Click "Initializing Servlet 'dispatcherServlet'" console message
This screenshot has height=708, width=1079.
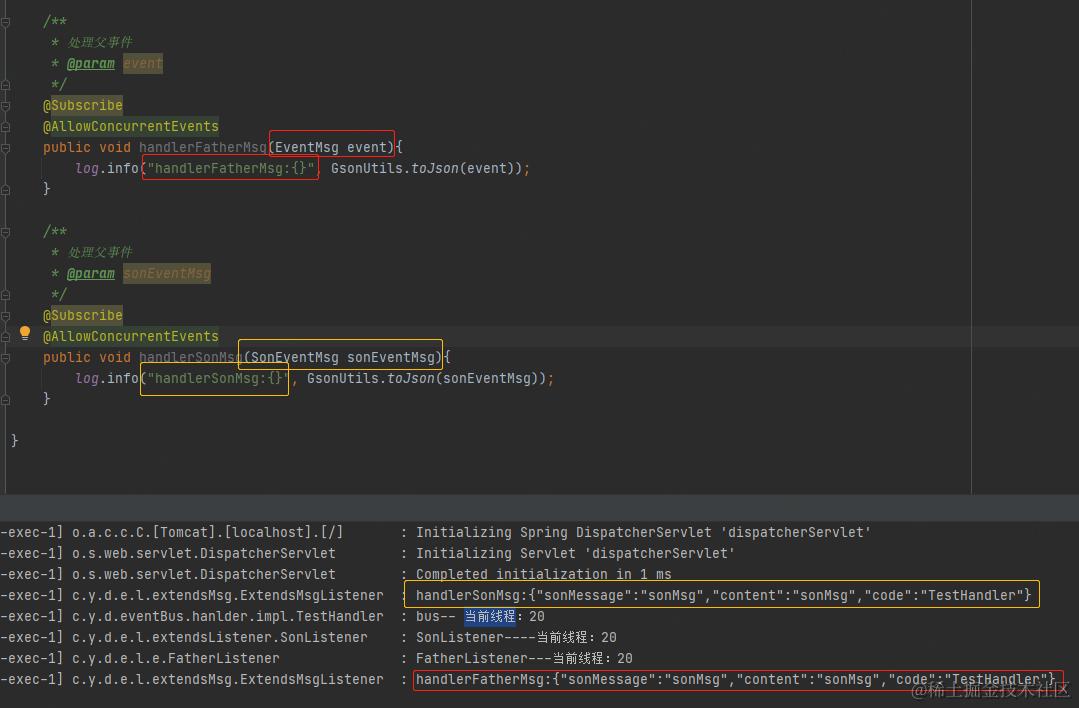tap(575, 553)
